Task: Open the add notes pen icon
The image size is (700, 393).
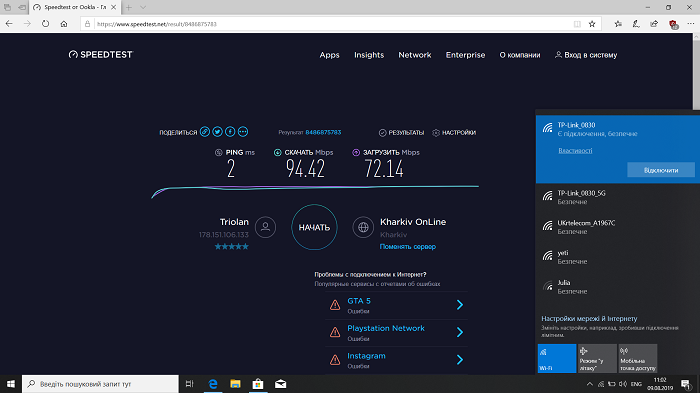Action: 636,24
